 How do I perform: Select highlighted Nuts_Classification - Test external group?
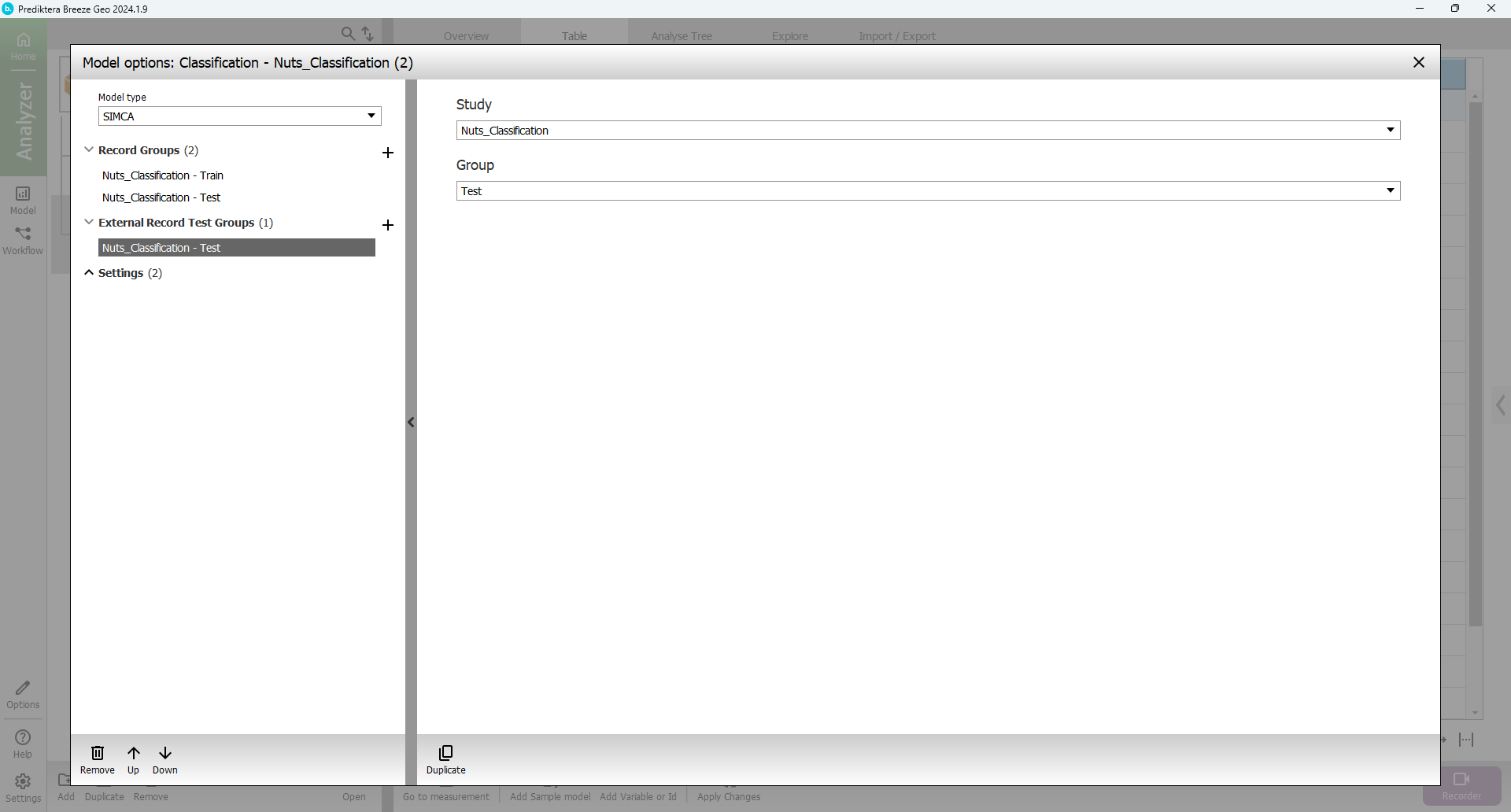[236, 248]
